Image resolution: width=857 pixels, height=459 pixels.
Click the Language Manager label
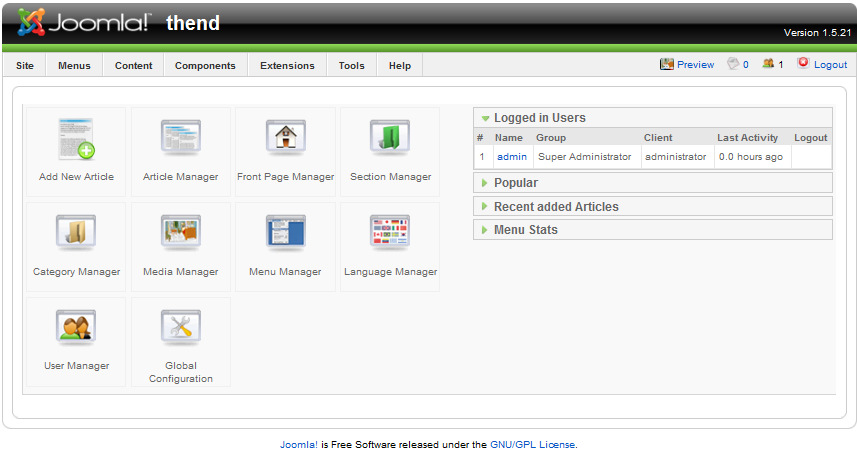390,272
